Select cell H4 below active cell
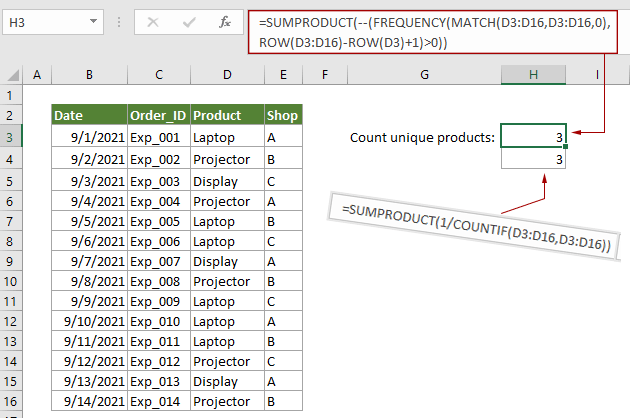Image resolution: width=630 pixels, height=418 pixels. [533, 158]
